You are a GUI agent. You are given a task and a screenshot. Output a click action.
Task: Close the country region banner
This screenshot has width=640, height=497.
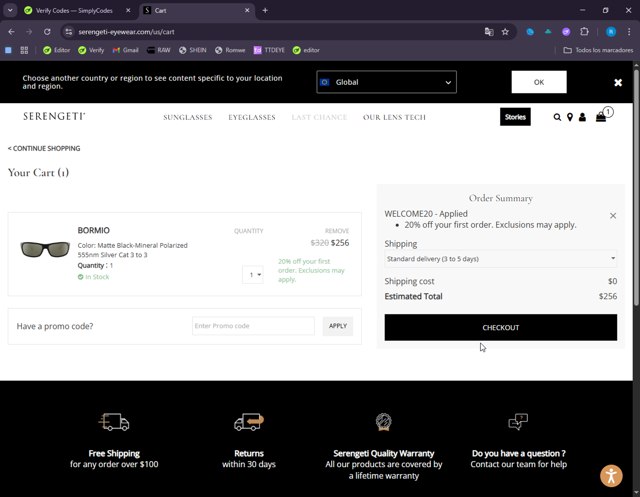(x=618, y=82)
